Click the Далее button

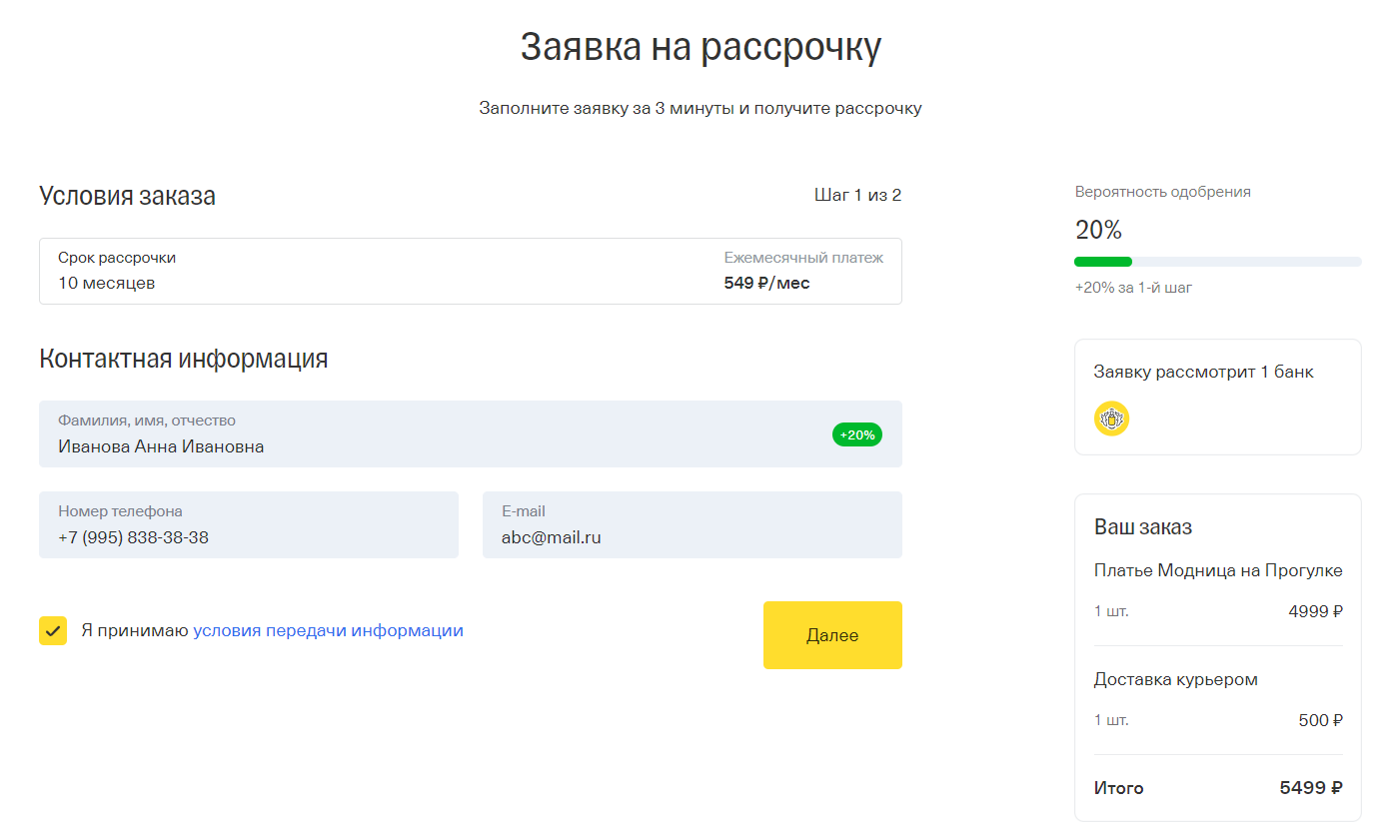pyautogui.click(x=832, y=635)
